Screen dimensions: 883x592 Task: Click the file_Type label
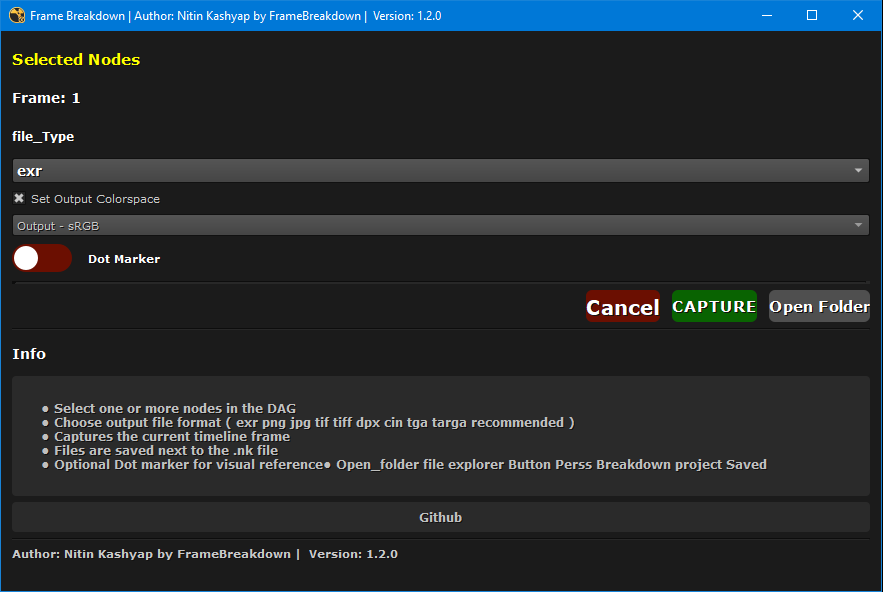click(43, 137)
